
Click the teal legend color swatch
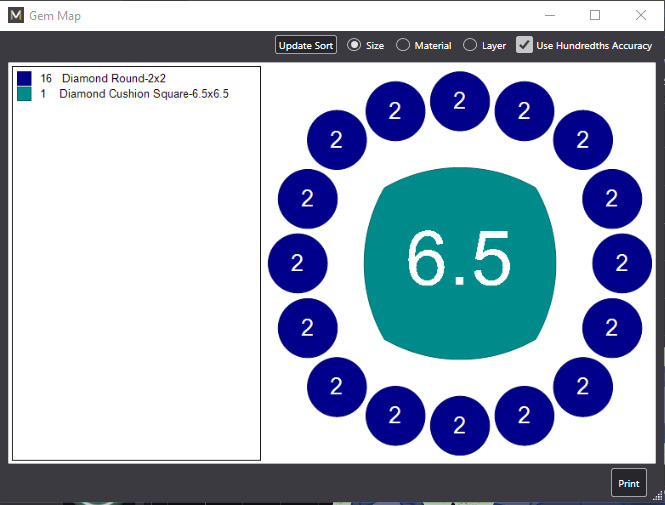[x=24, y=94]
